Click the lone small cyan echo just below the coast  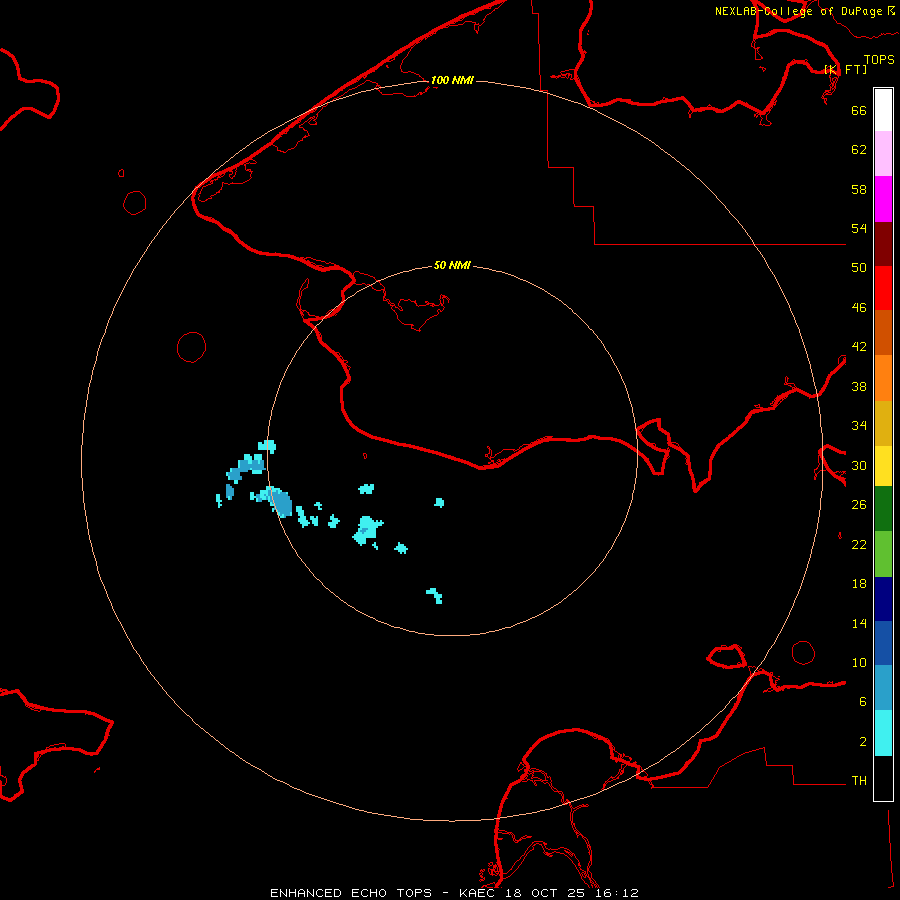[439, 503]
